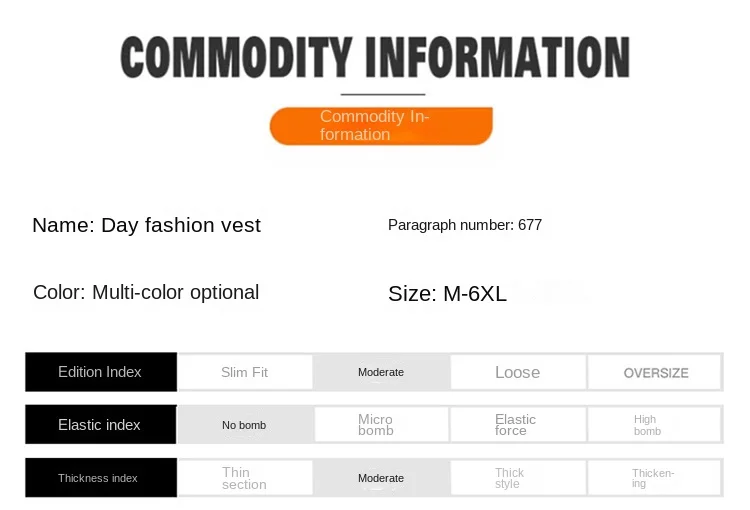Select the Elastic force option

[517, 425]
